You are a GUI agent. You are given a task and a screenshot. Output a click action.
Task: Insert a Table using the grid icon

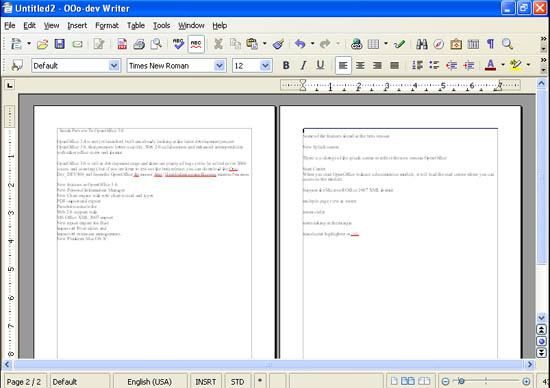[x=373, y=44]
